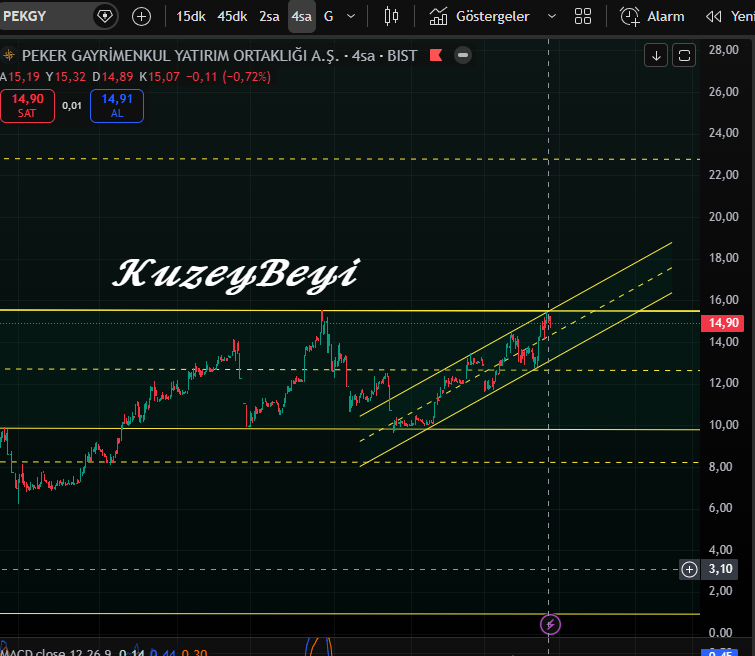Add symbol with plus circle icon
The image size is (755, 656).
pos(141,16)
